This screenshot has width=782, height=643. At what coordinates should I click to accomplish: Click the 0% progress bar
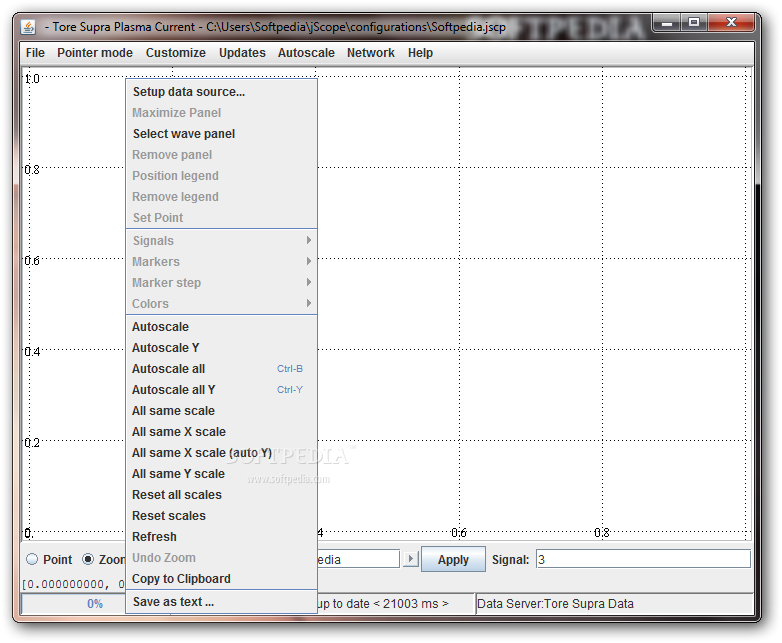[73, 604]
